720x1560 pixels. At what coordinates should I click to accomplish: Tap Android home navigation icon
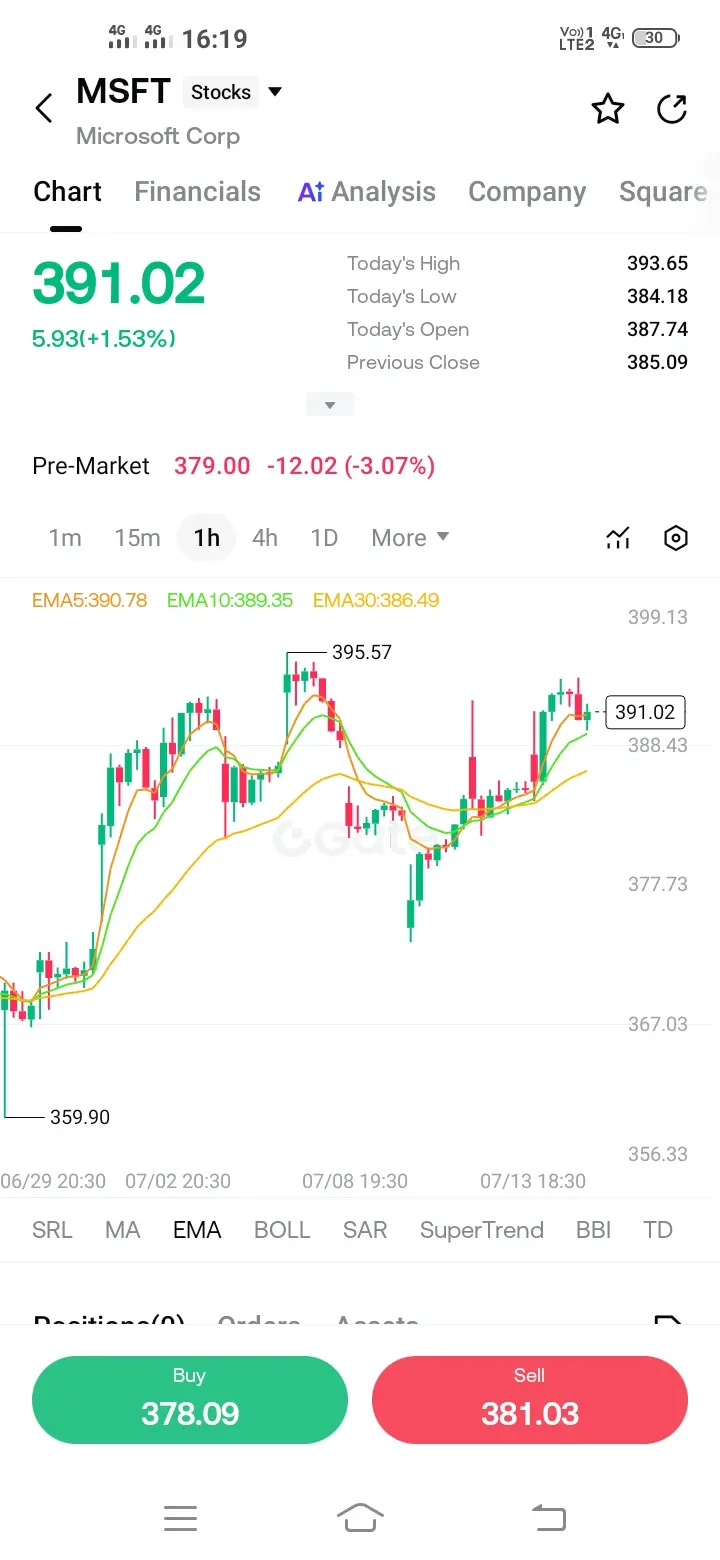click(x=360, y=1518)
